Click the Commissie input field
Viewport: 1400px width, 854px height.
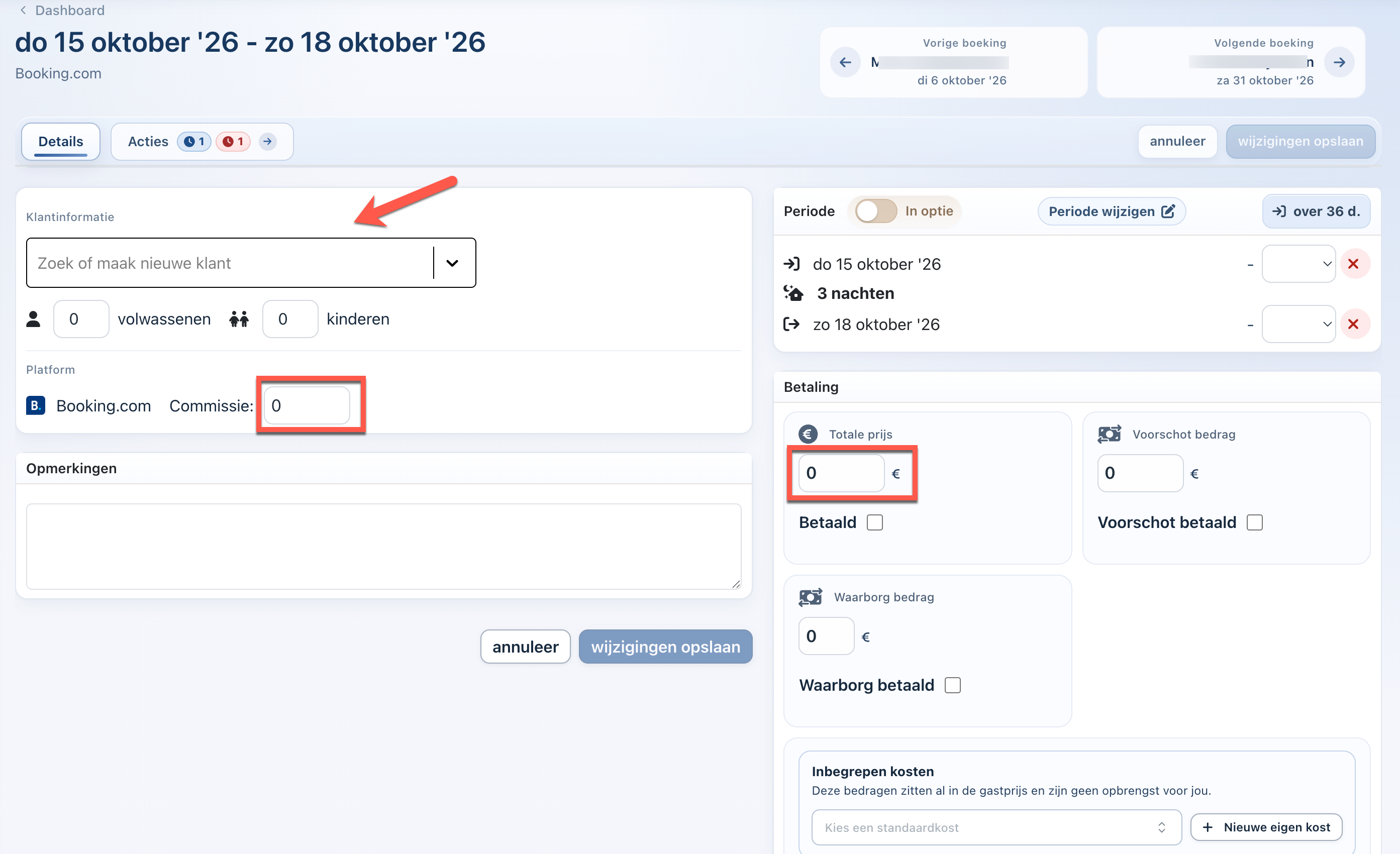307,405
